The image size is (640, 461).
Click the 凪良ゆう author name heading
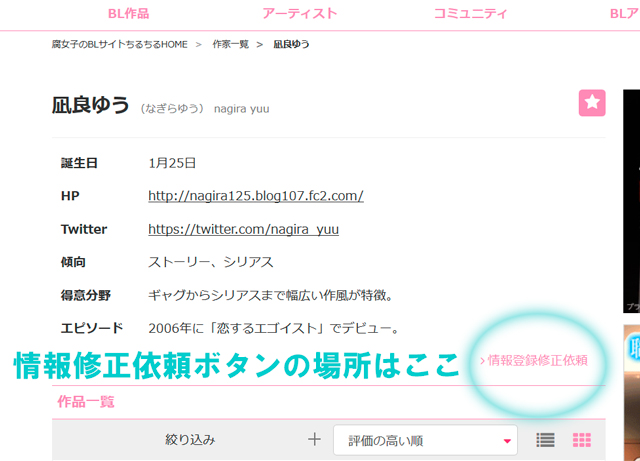coord(90,105)
